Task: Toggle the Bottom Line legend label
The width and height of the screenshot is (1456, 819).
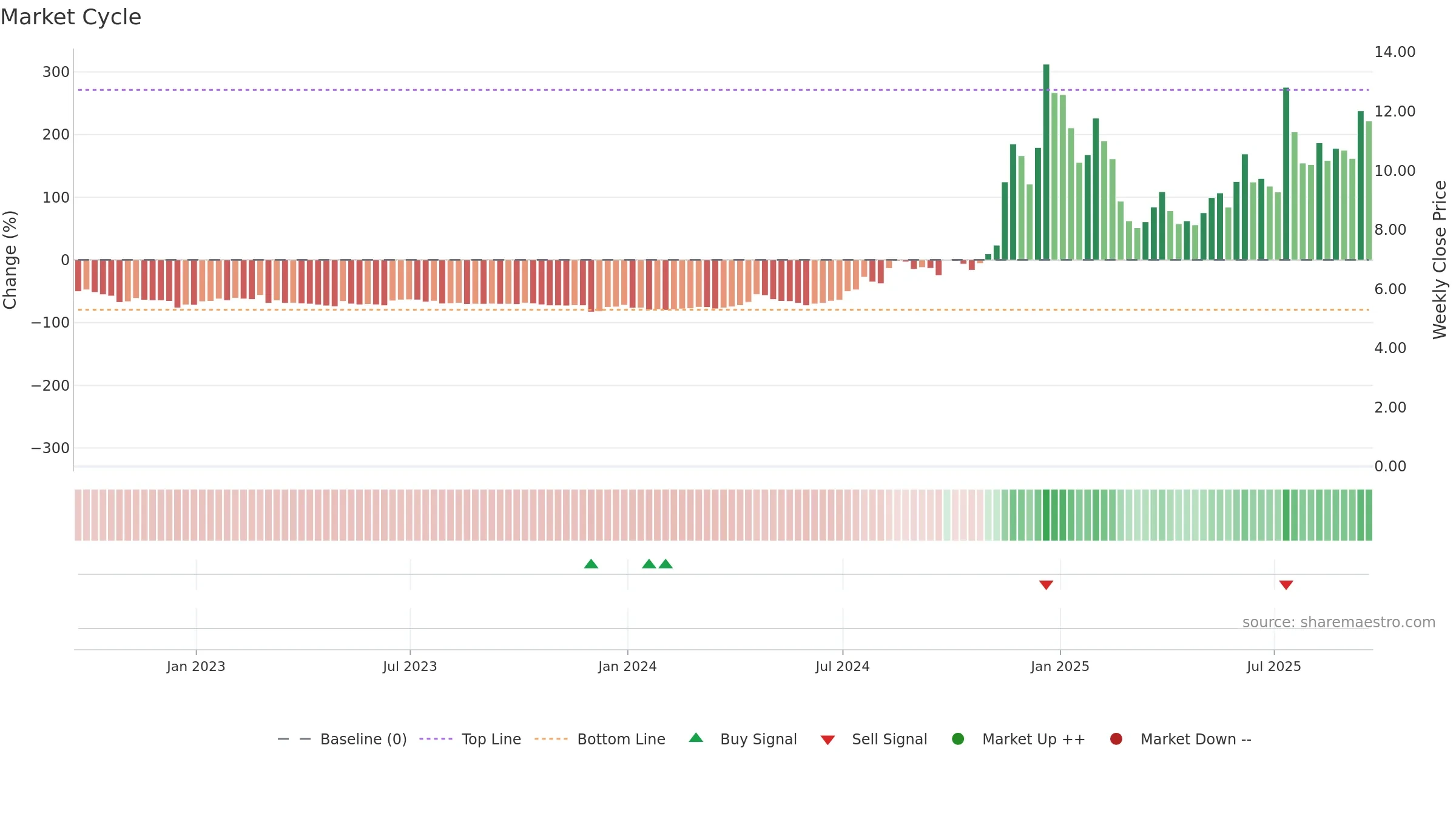Action: (621, 740)
